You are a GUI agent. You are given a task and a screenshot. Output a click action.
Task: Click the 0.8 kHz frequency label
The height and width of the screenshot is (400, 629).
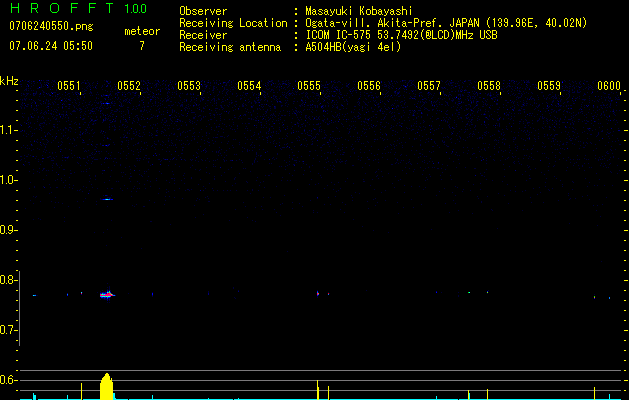[x=8, y=280]
